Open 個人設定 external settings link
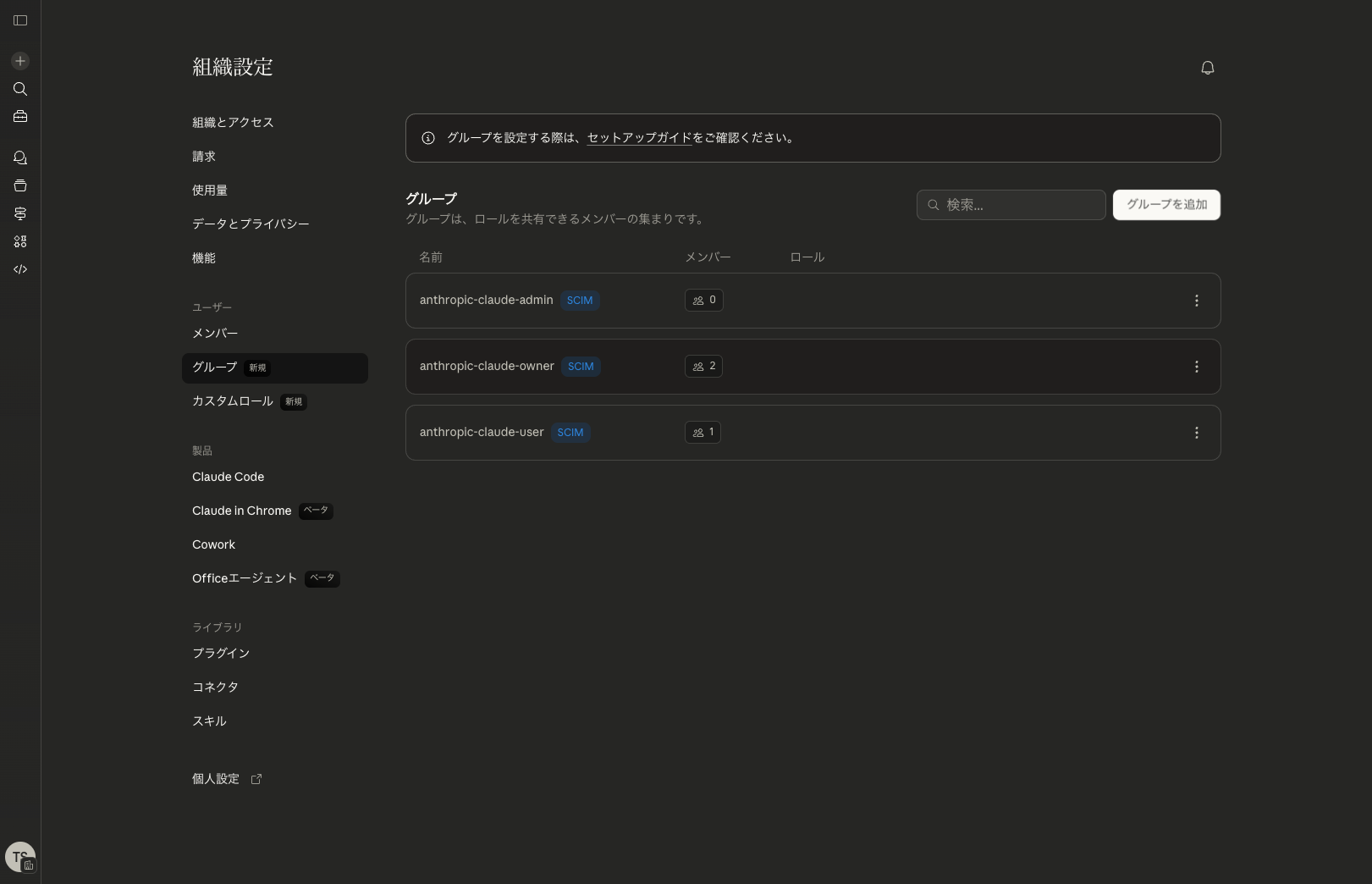Screen dimensions: 1372x884 [216, 778]
